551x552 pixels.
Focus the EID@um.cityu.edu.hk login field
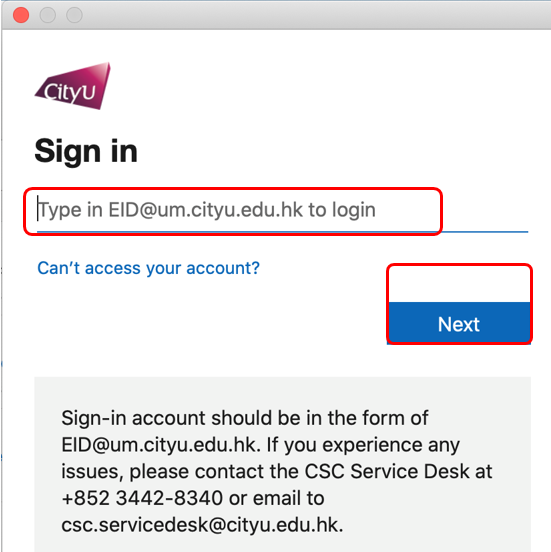tap(282, 210)
